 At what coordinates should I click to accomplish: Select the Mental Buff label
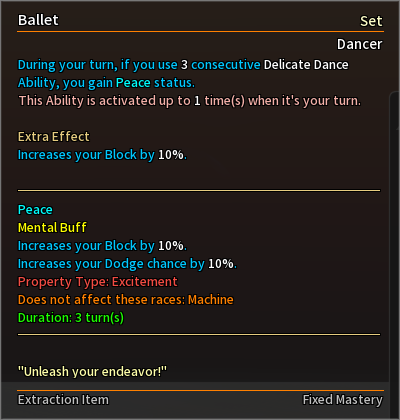[x=52, y=228]
